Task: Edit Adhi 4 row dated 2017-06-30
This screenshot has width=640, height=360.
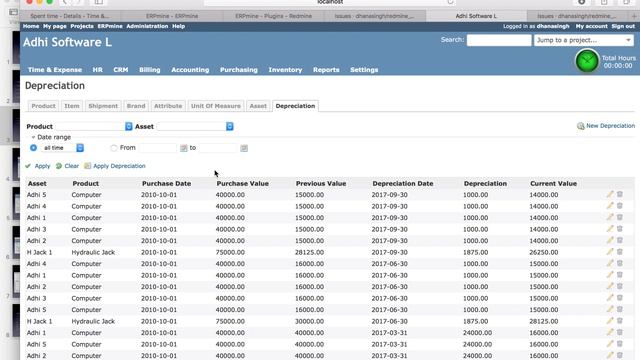Action: (x=610, y=263)
